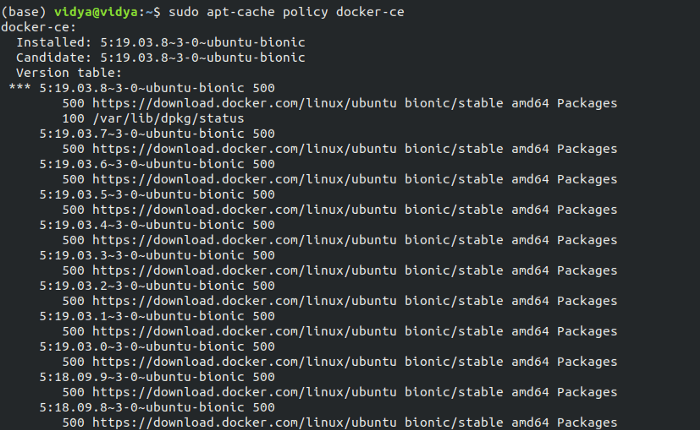Click the 5:19.03.3~3-0~ubuntu-bionic version entry
The height and width of the screenshot is (430, 700).
point(142,255)
